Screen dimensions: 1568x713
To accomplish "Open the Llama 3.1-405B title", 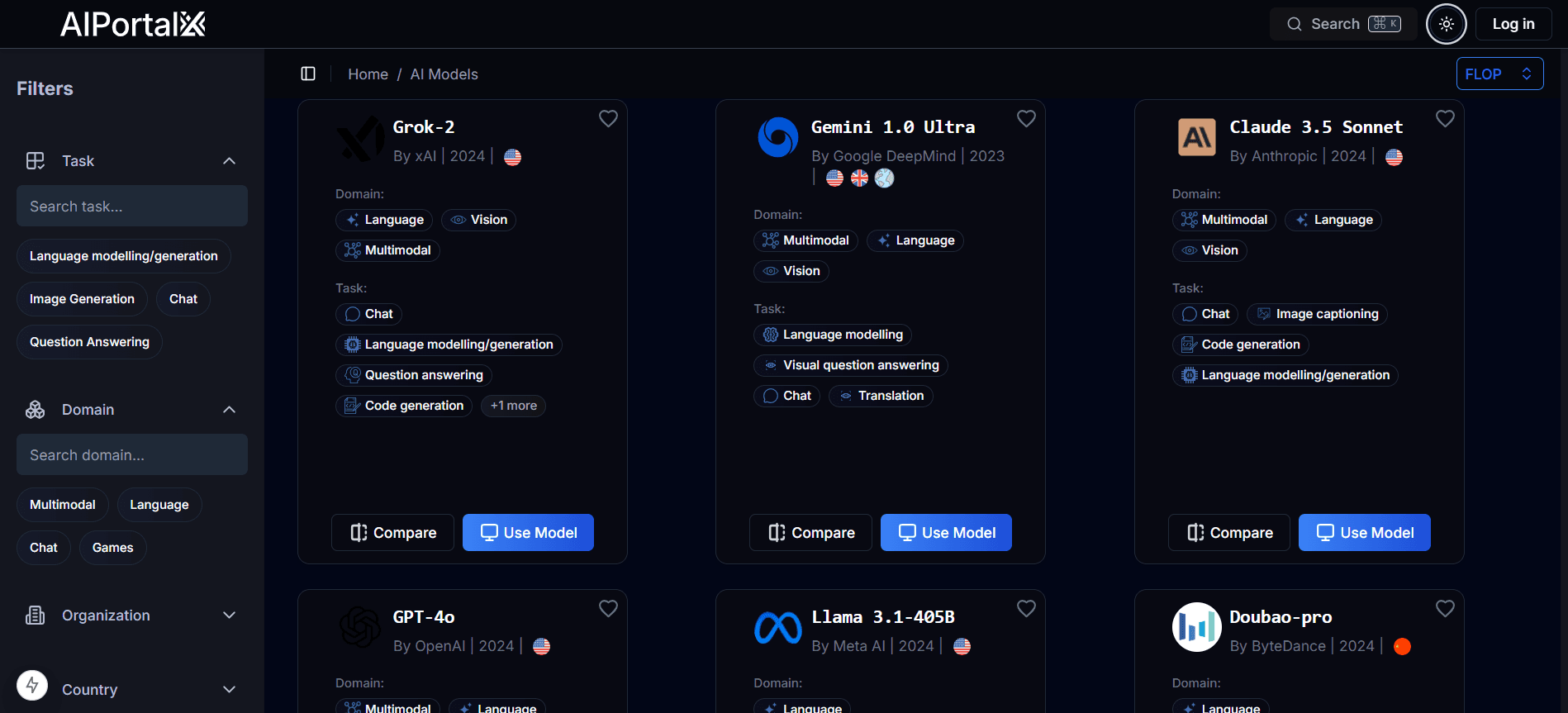I will click(x=883, y=617).
